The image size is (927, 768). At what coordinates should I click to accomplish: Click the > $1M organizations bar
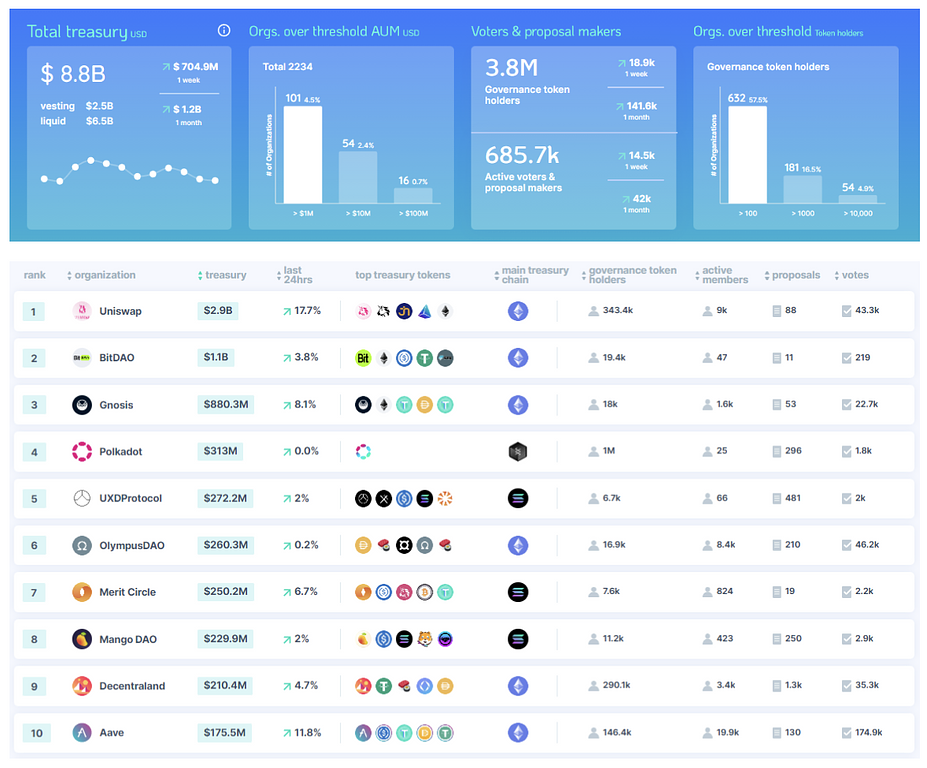302,155
